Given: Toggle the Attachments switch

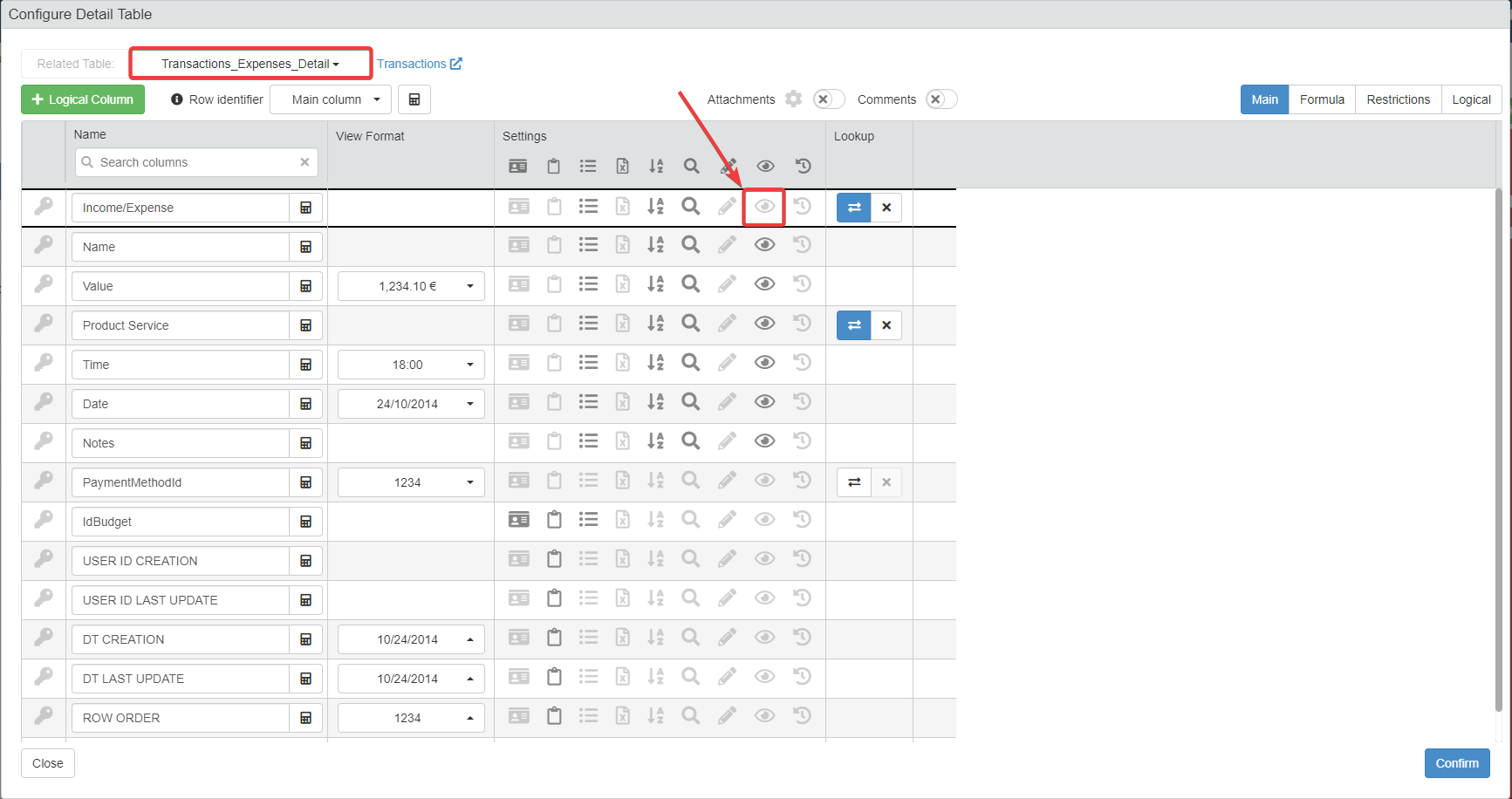Looking at the screenshot, I should click(x=828, y=99).
